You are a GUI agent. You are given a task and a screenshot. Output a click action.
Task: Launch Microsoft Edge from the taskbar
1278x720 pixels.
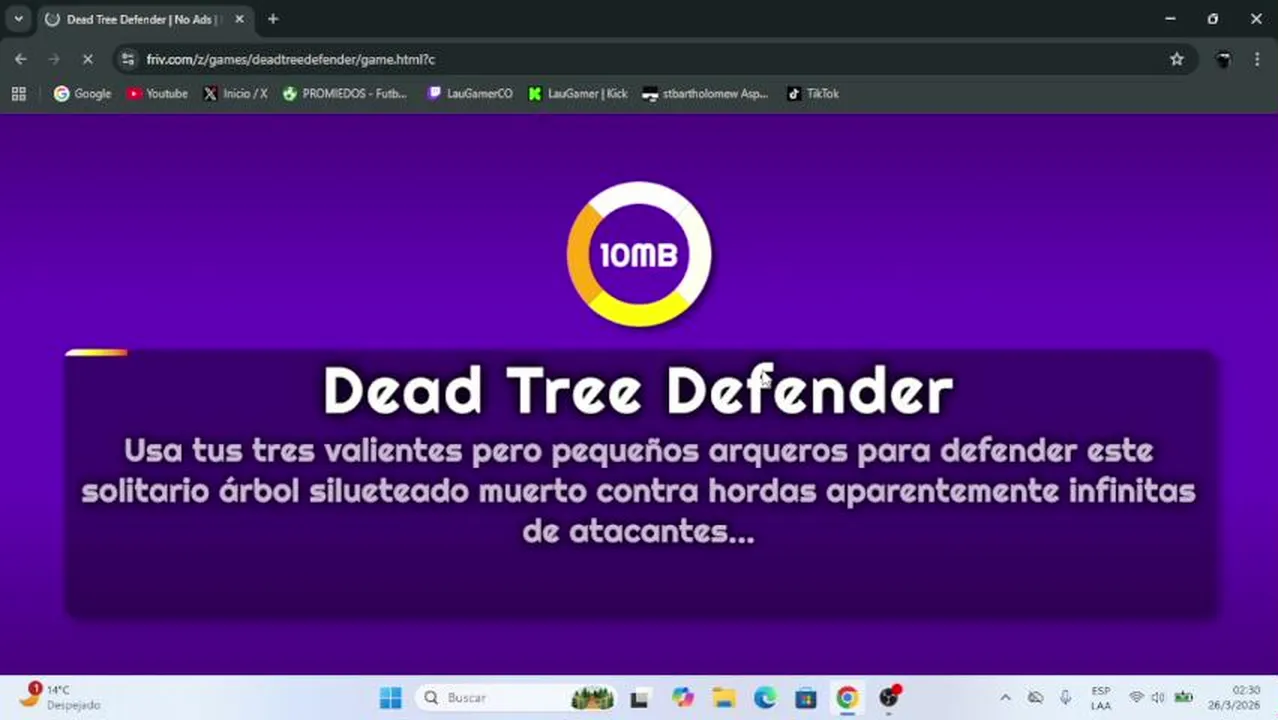click(x=765, y=698)
